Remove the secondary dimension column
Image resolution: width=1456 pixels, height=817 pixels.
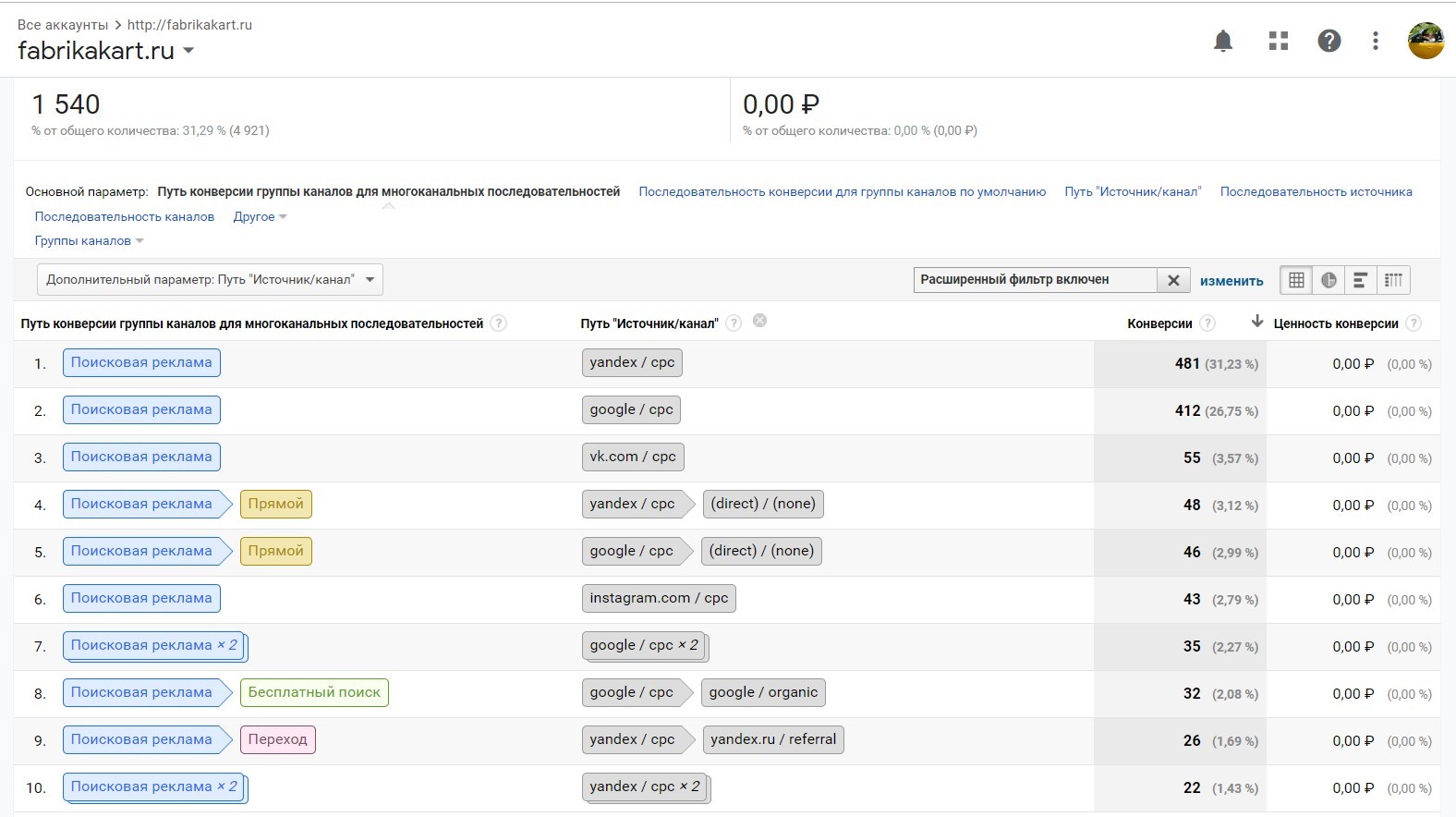click(759, 321)
